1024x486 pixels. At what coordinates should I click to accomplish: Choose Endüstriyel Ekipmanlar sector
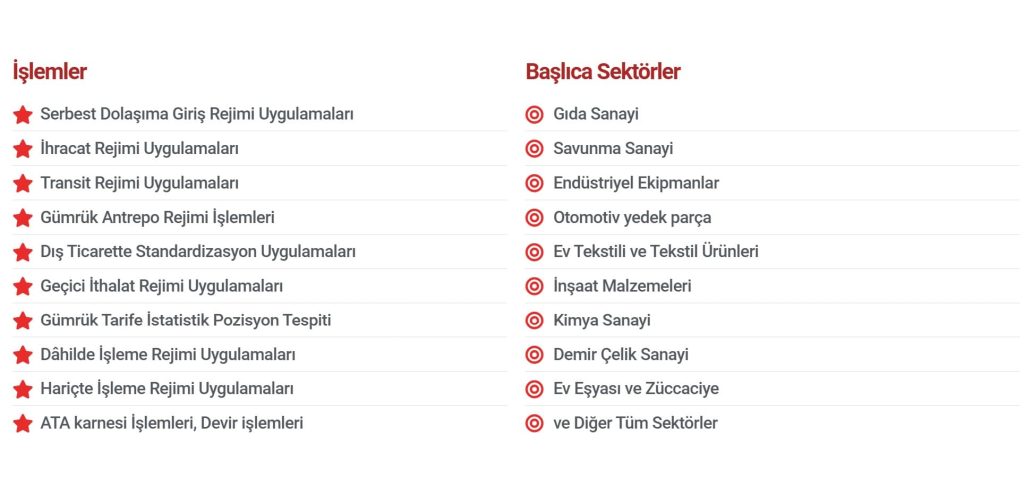coord(636,183)
